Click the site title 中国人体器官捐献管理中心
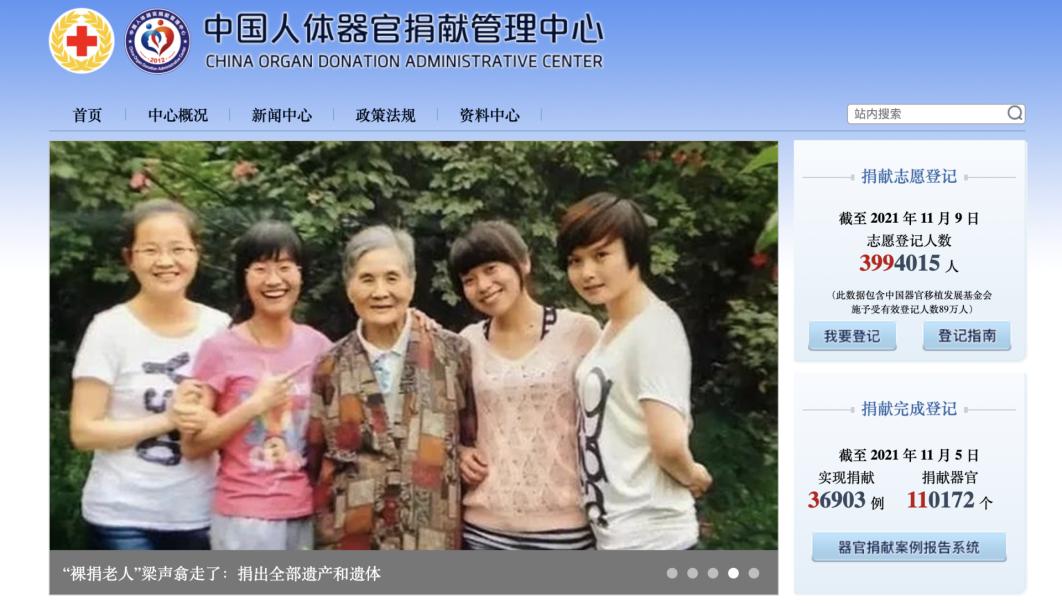 404,28
